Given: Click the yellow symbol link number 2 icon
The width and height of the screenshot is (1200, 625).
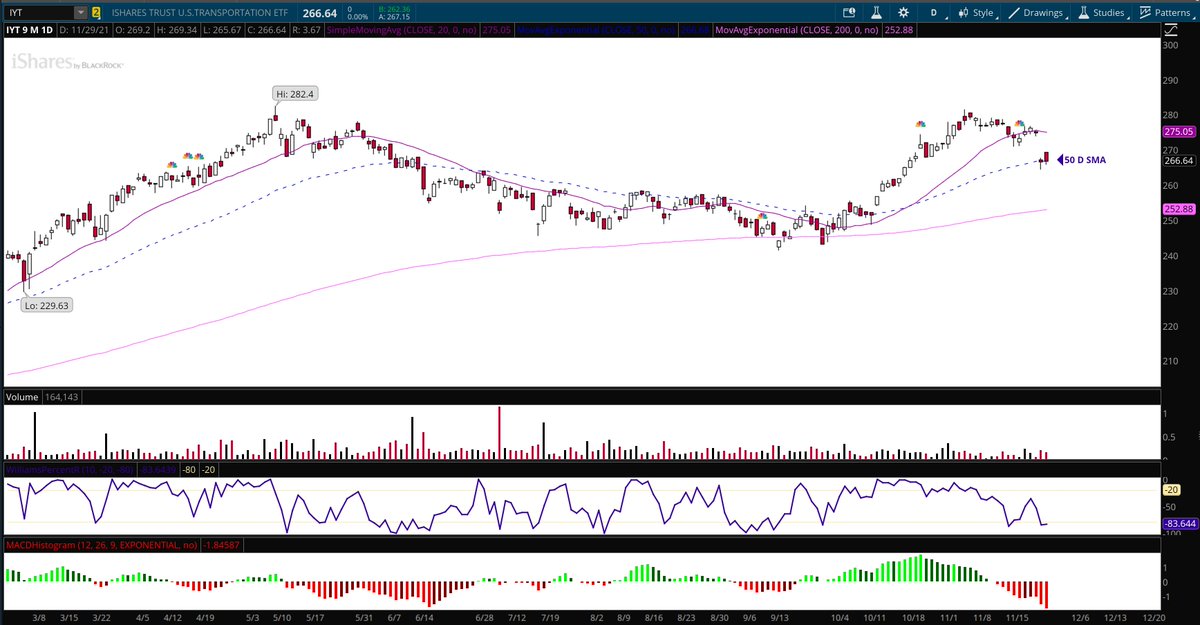Looking at the screenshot, I should 95,13.
